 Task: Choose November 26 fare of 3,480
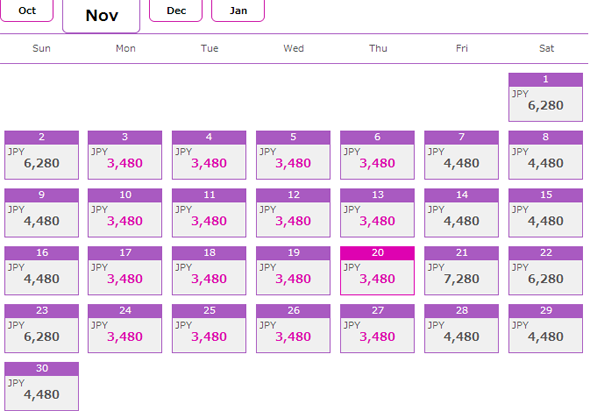(x=293, y=329)
